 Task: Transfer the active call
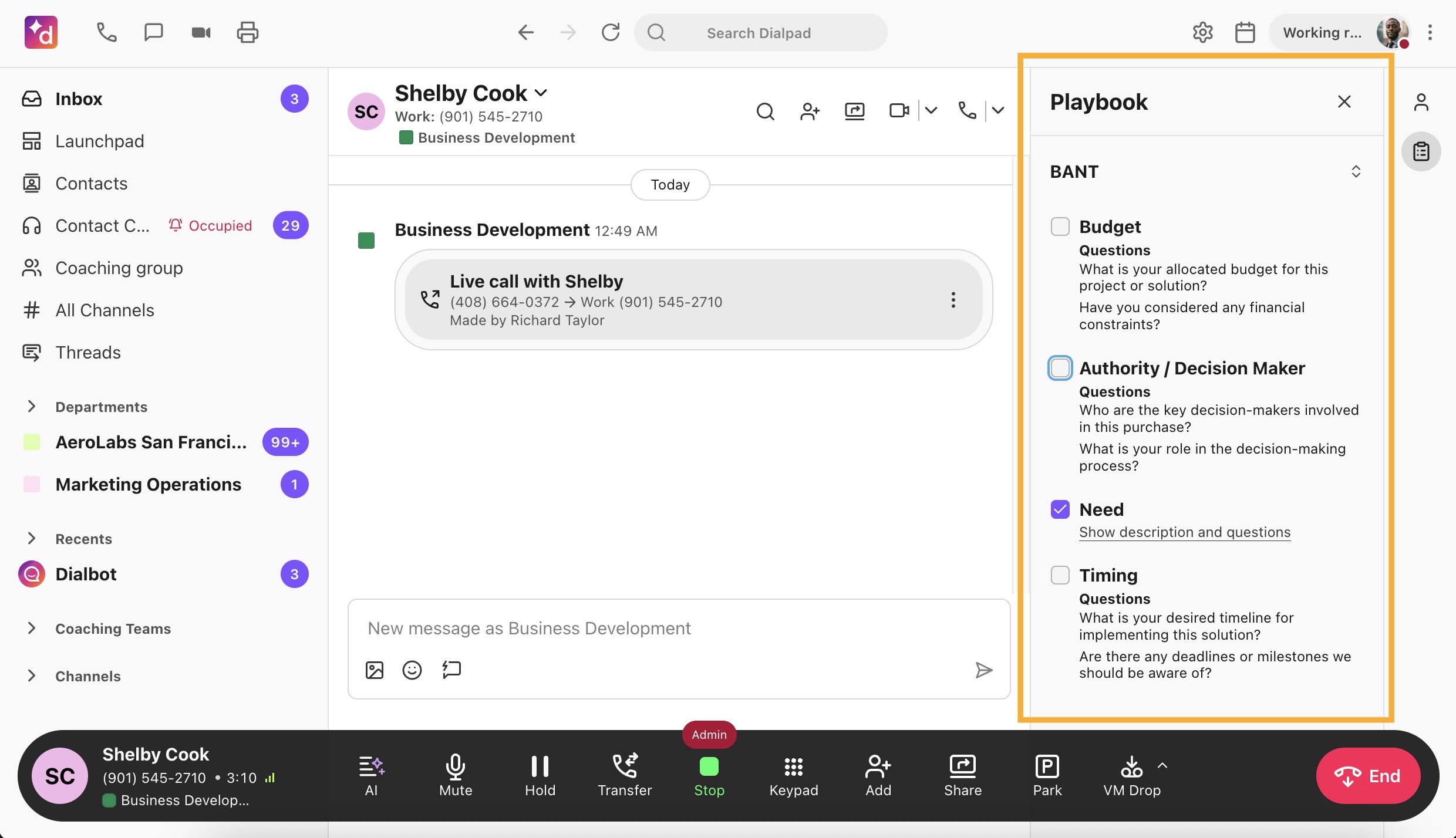[624, 776]
